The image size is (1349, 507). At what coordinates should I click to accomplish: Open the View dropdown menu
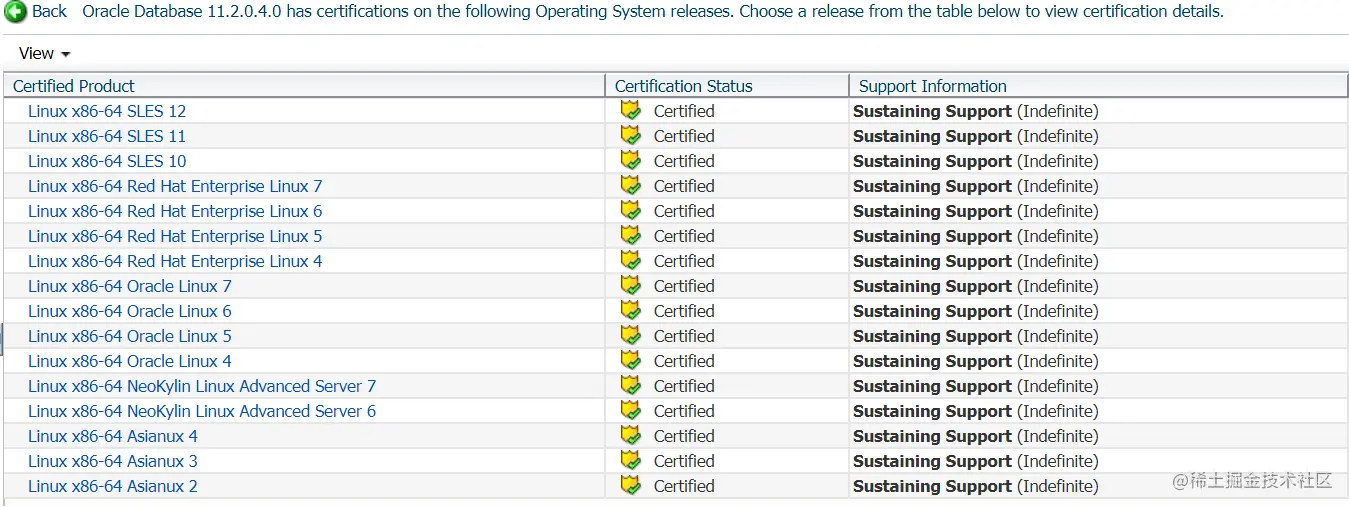tap(44, 53)
